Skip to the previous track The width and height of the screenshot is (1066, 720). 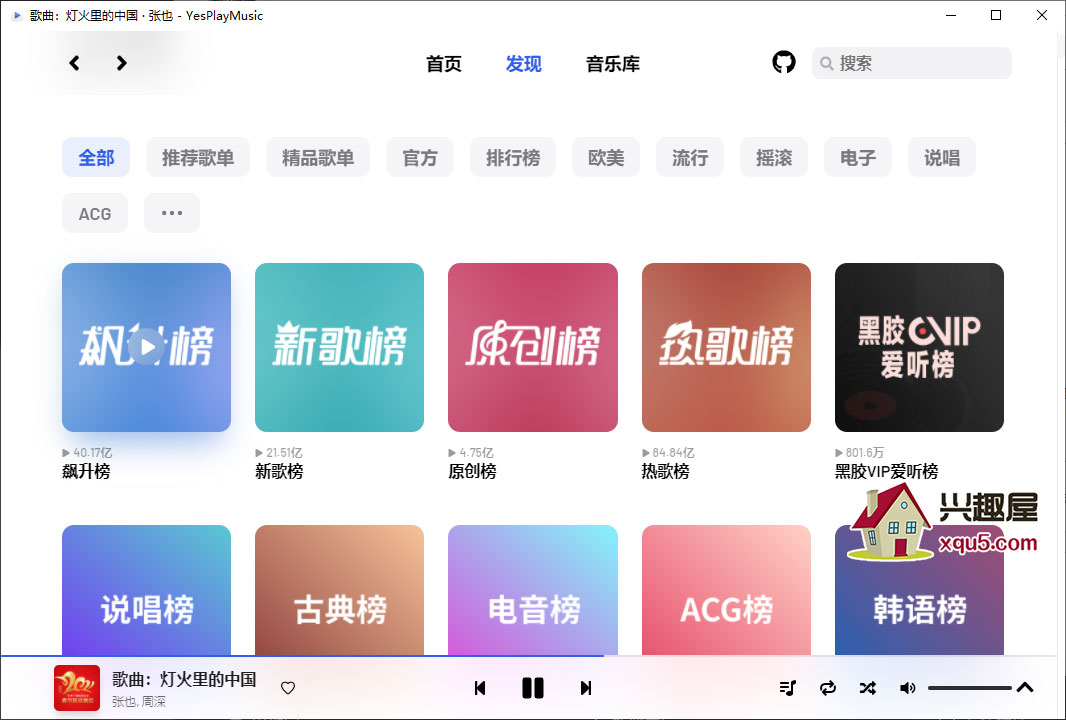pyautogui.click(x=480, y=688)
